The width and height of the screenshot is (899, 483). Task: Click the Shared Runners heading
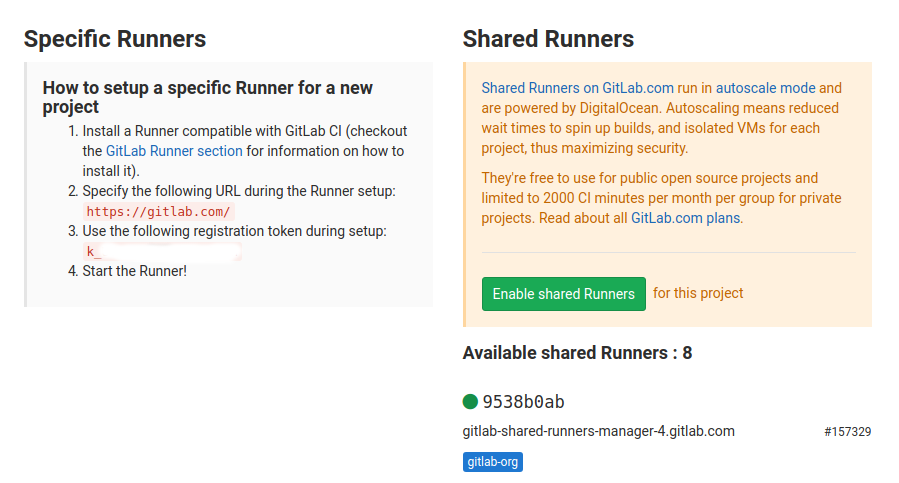[548, 39]
